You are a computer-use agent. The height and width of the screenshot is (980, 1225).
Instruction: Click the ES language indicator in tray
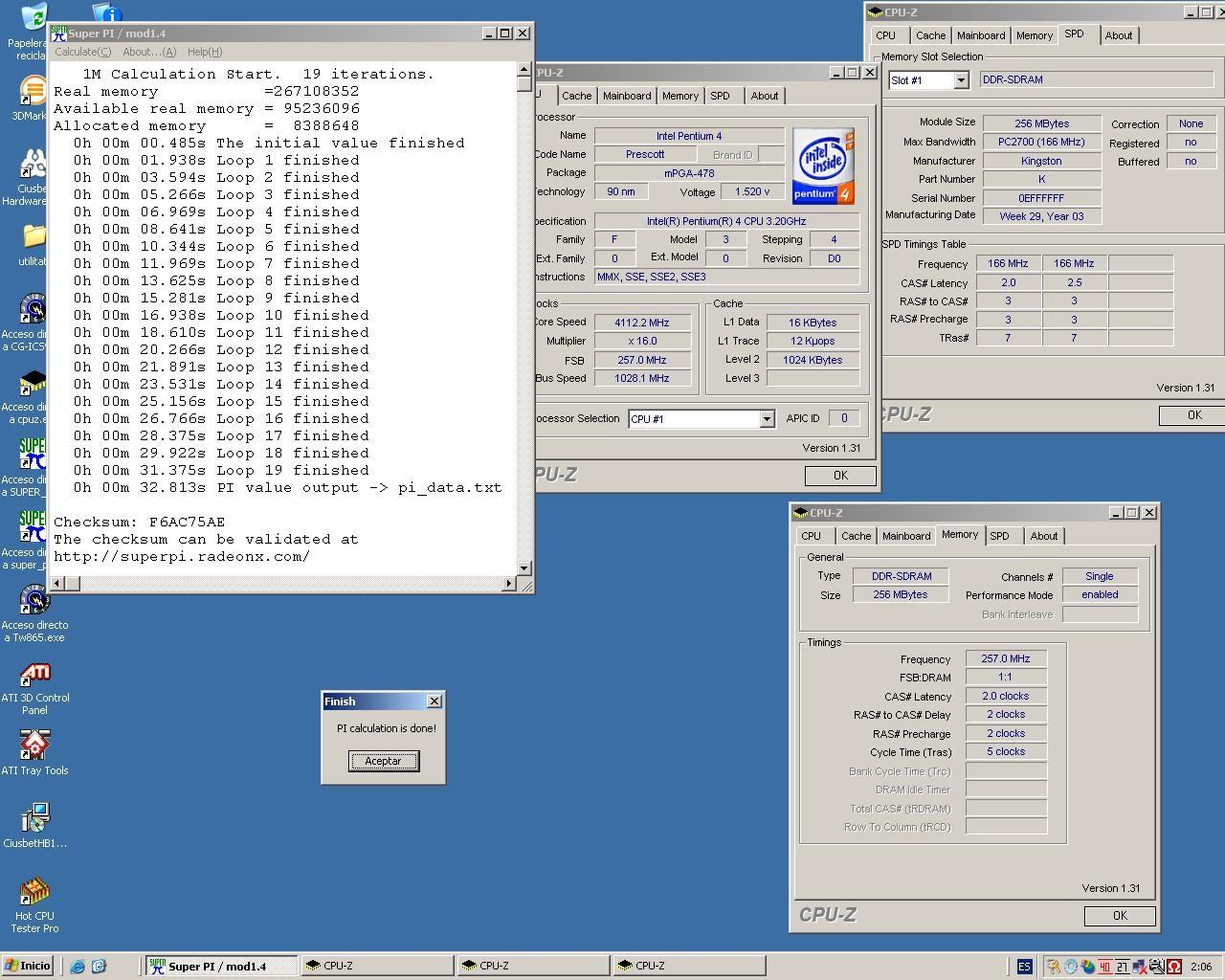1024,966
